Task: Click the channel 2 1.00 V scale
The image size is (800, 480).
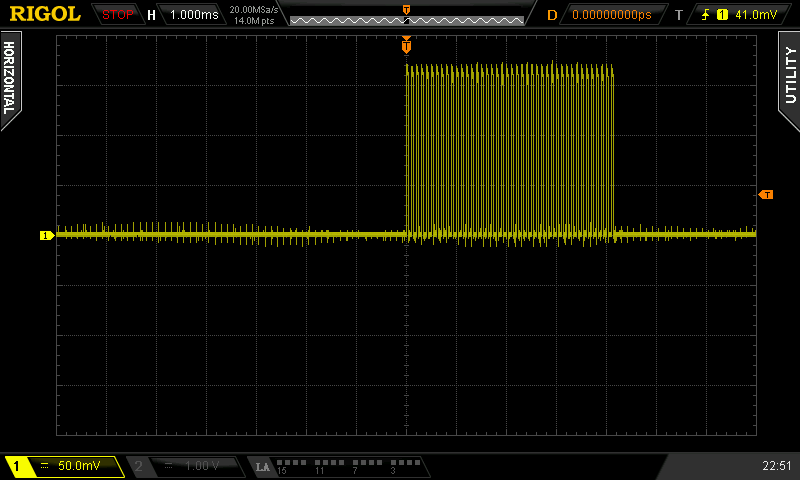Action: pyautogui.click(x=202, y=465)
